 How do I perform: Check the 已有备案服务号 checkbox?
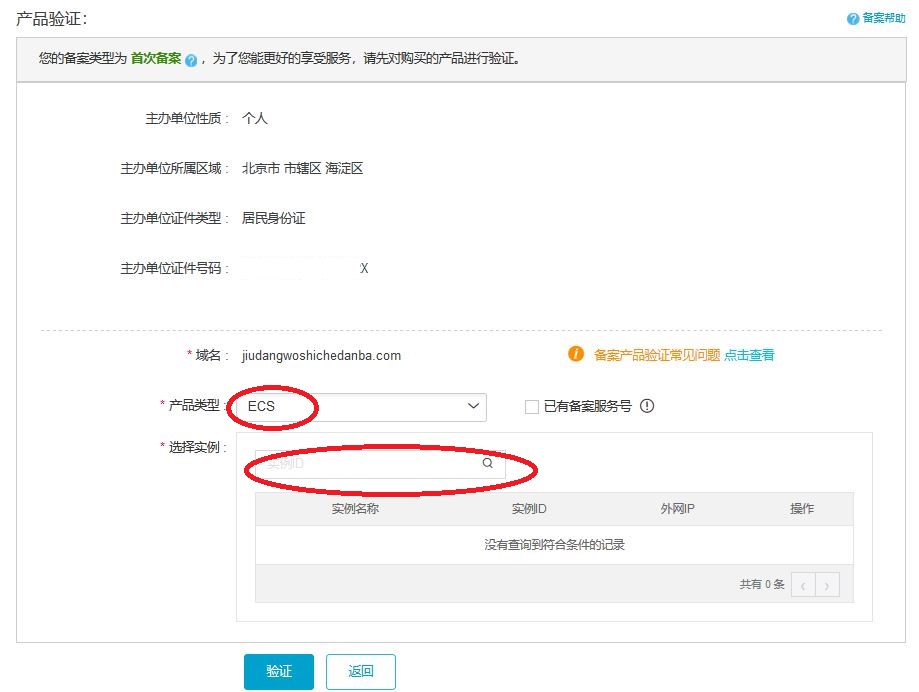click(x=531, y=406)
